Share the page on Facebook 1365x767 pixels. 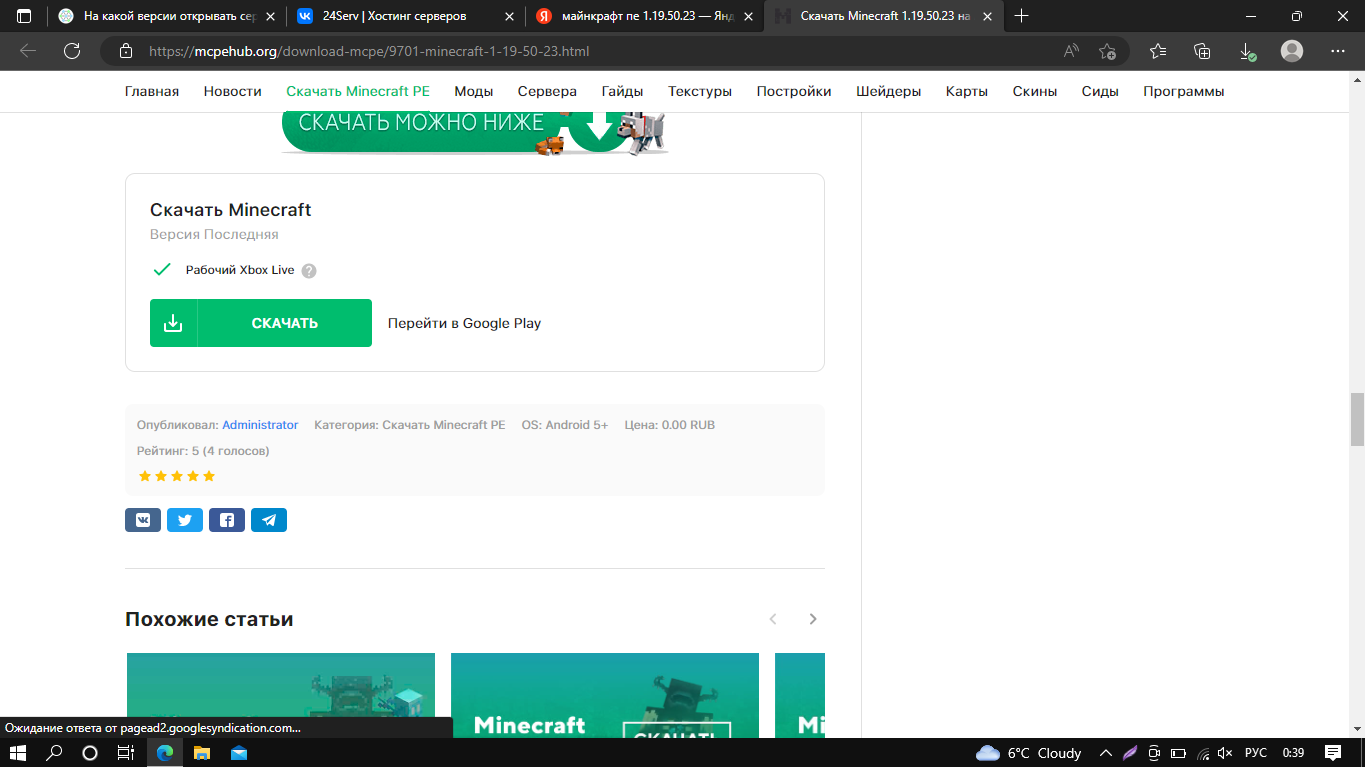[x=227, y=520]
